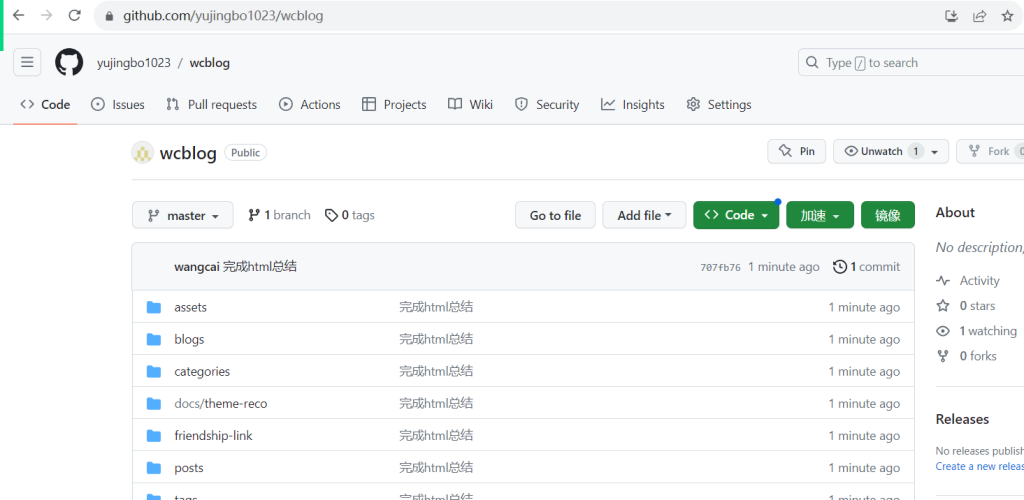Click the commit history clock icon

(840, 266)
